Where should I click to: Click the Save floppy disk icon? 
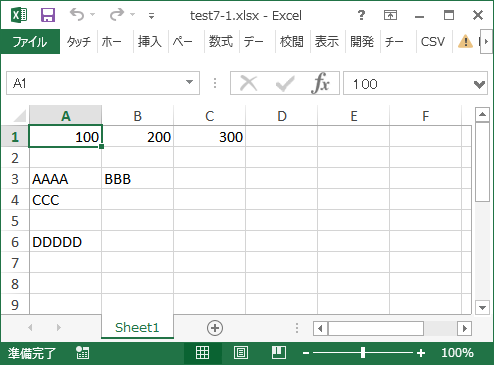[x=48, y=15]
